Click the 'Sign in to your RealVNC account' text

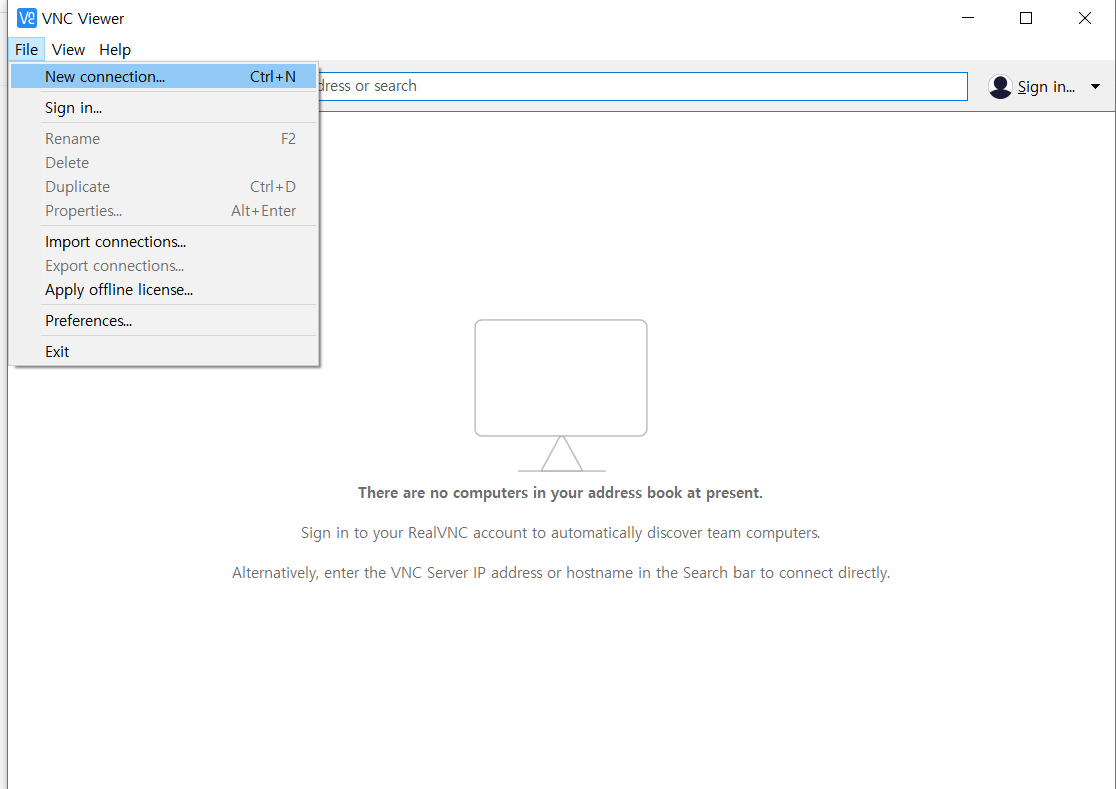coord(560,533)
